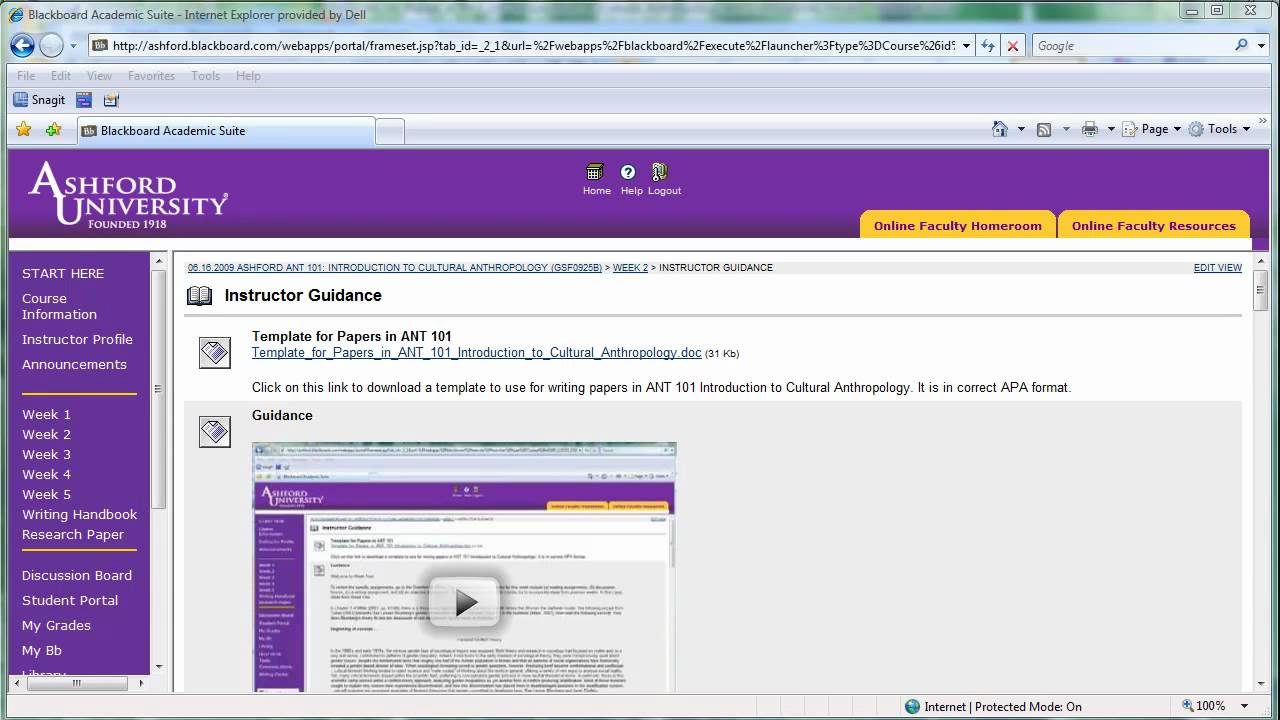This screenshot has width=1280, height=720.
Task: Open Favorites Center star icon
Action: 24,129
